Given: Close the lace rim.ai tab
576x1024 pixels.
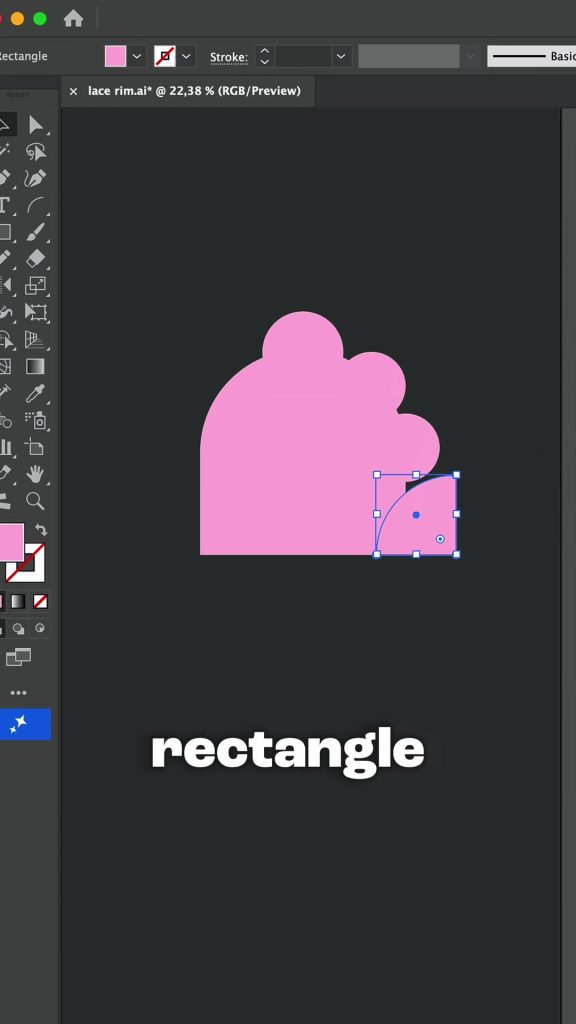Looking at the screenshot, I should tap(73, 91).
